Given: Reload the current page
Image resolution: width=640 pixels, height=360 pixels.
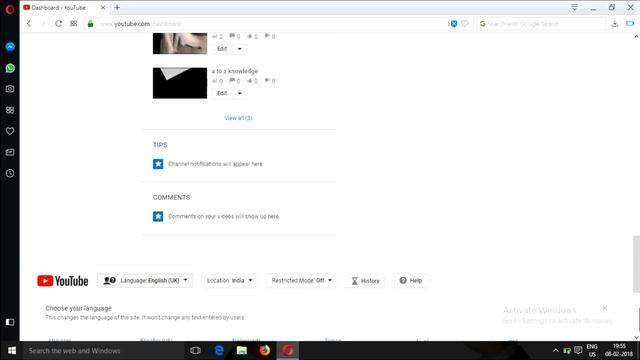Looking at the screenshot, I should pyautogui.click(x=58, y=24).
